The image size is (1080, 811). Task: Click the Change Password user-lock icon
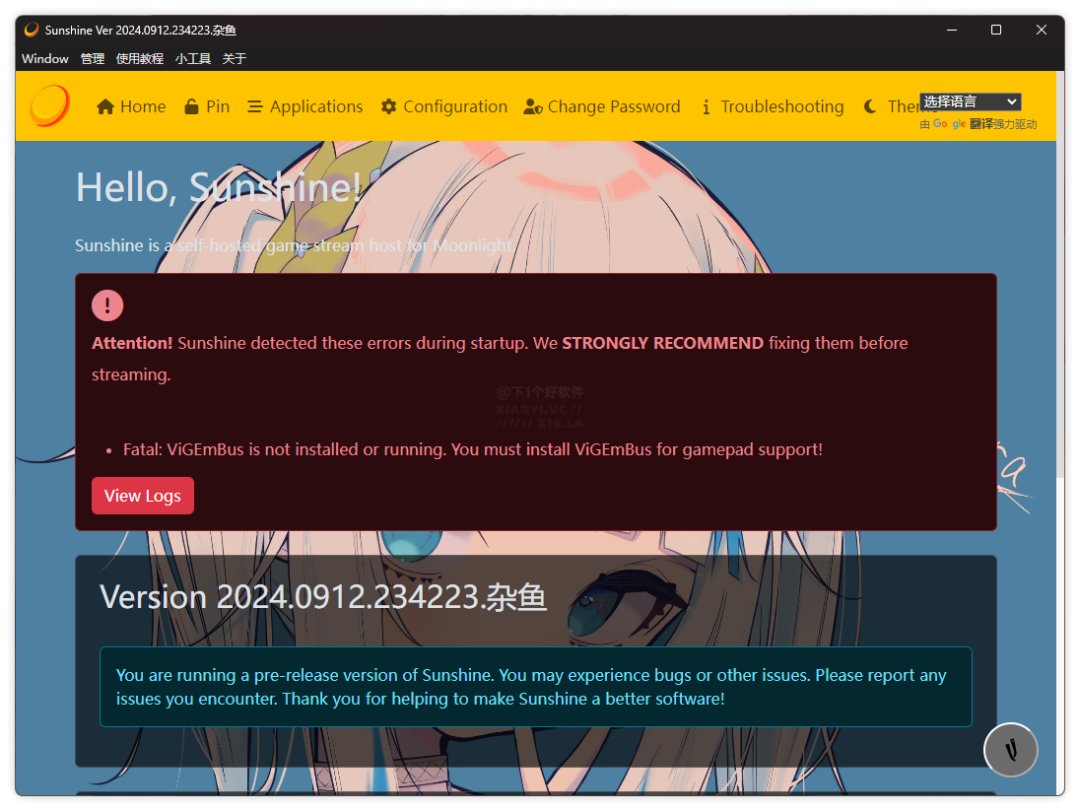point(533,107)
